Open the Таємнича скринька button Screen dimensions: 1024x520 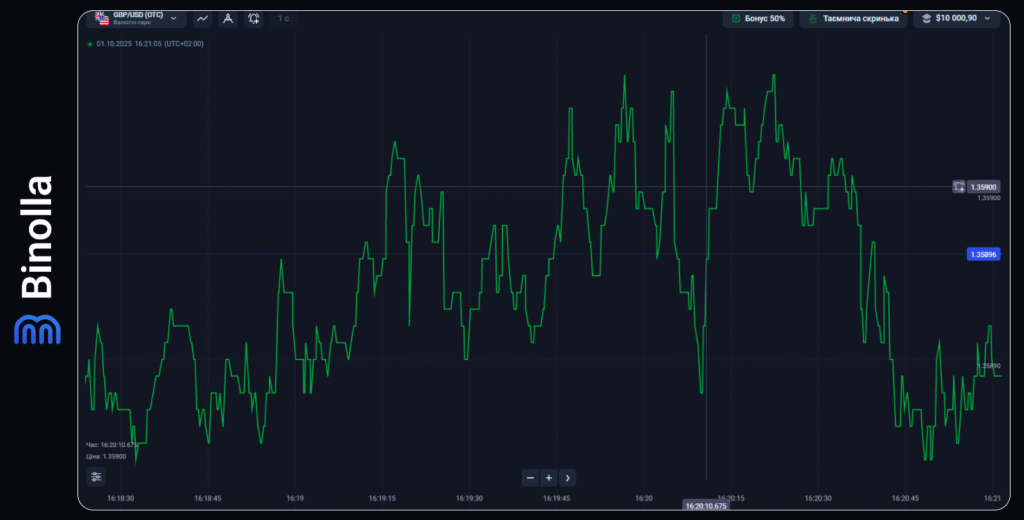pyautogui.click(x=853, y=18)
